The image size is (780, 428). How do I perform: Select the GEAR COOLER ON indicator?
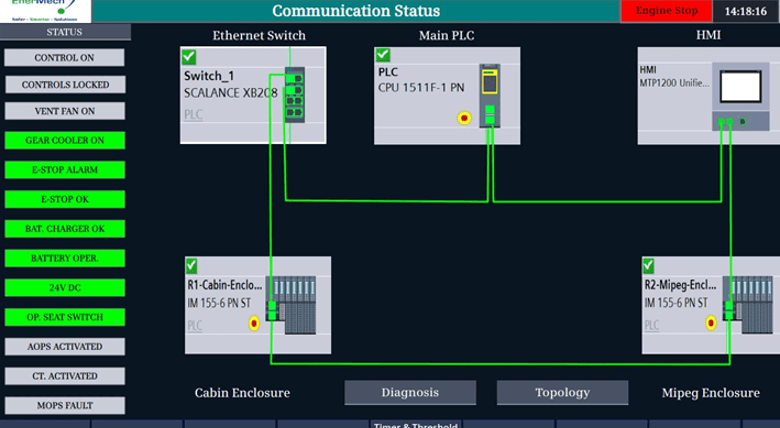tap(64, 140)
